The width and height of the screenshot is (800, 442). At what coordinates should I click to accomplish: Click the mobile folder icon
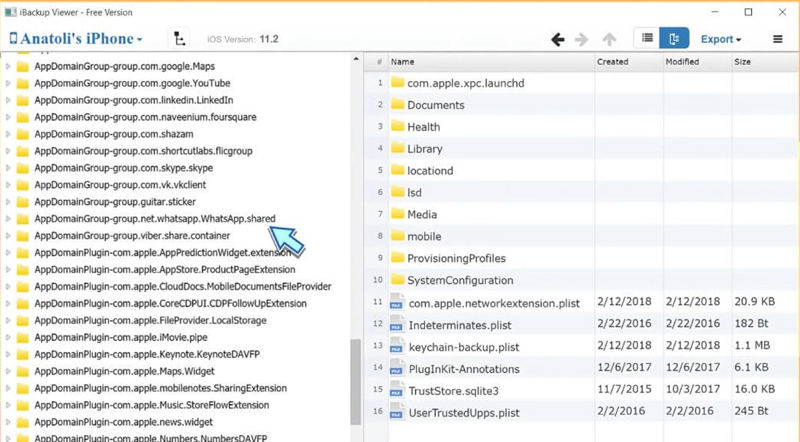point(397,236)
